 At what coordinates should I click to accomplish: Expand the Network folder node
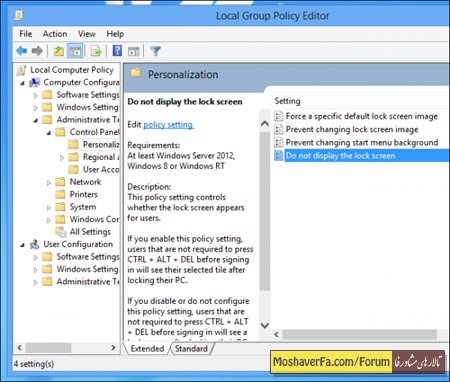click(49, 183)
